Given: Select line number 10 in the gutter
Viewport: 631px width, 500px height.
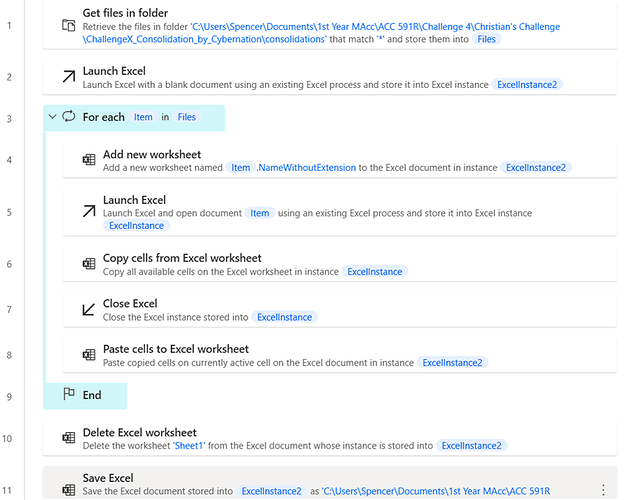Looking at the screenshot, I should click(7, 438).
